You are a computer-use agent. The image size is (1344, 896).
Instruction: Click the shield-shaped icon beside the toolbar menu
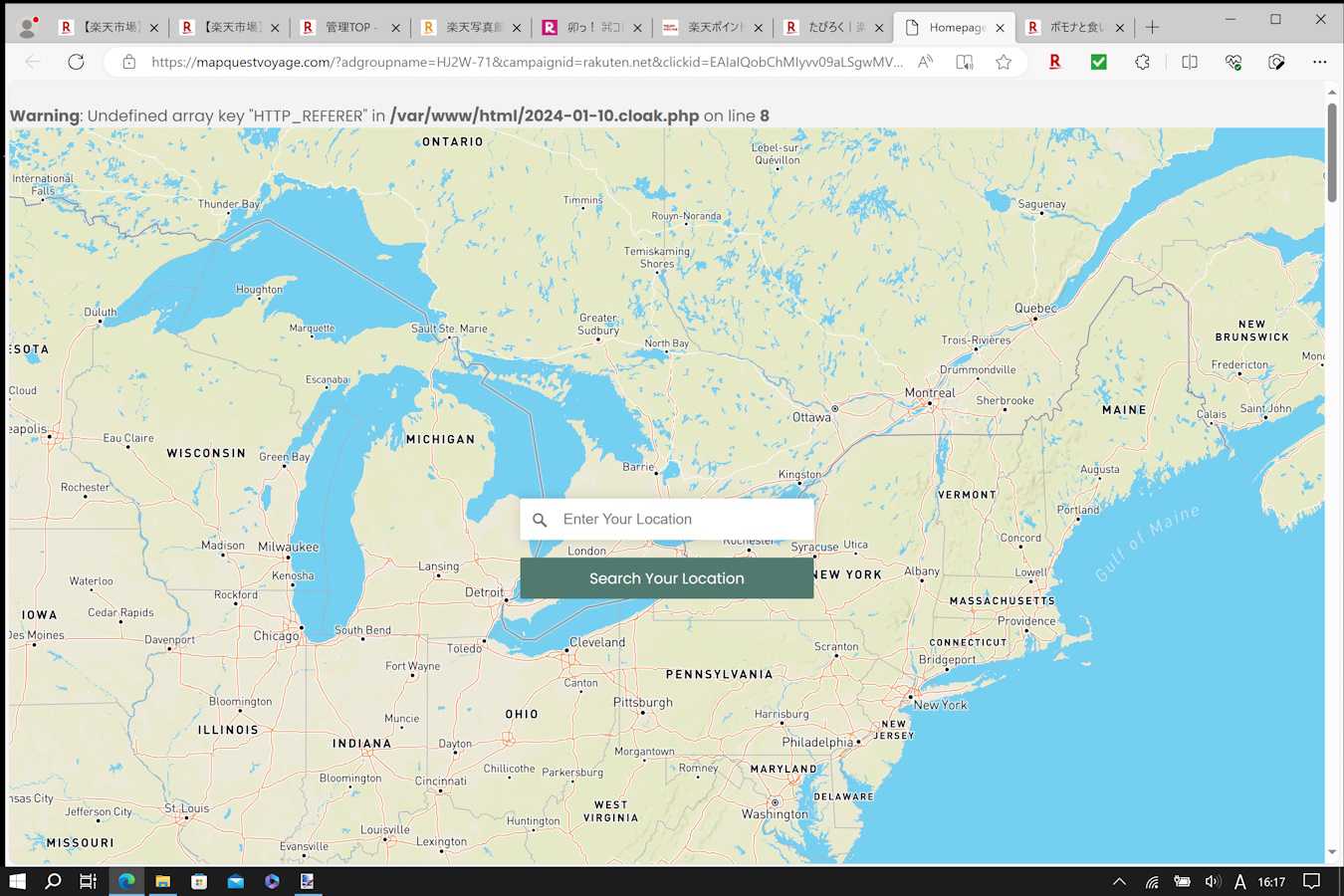click(x=1276, y=62)
